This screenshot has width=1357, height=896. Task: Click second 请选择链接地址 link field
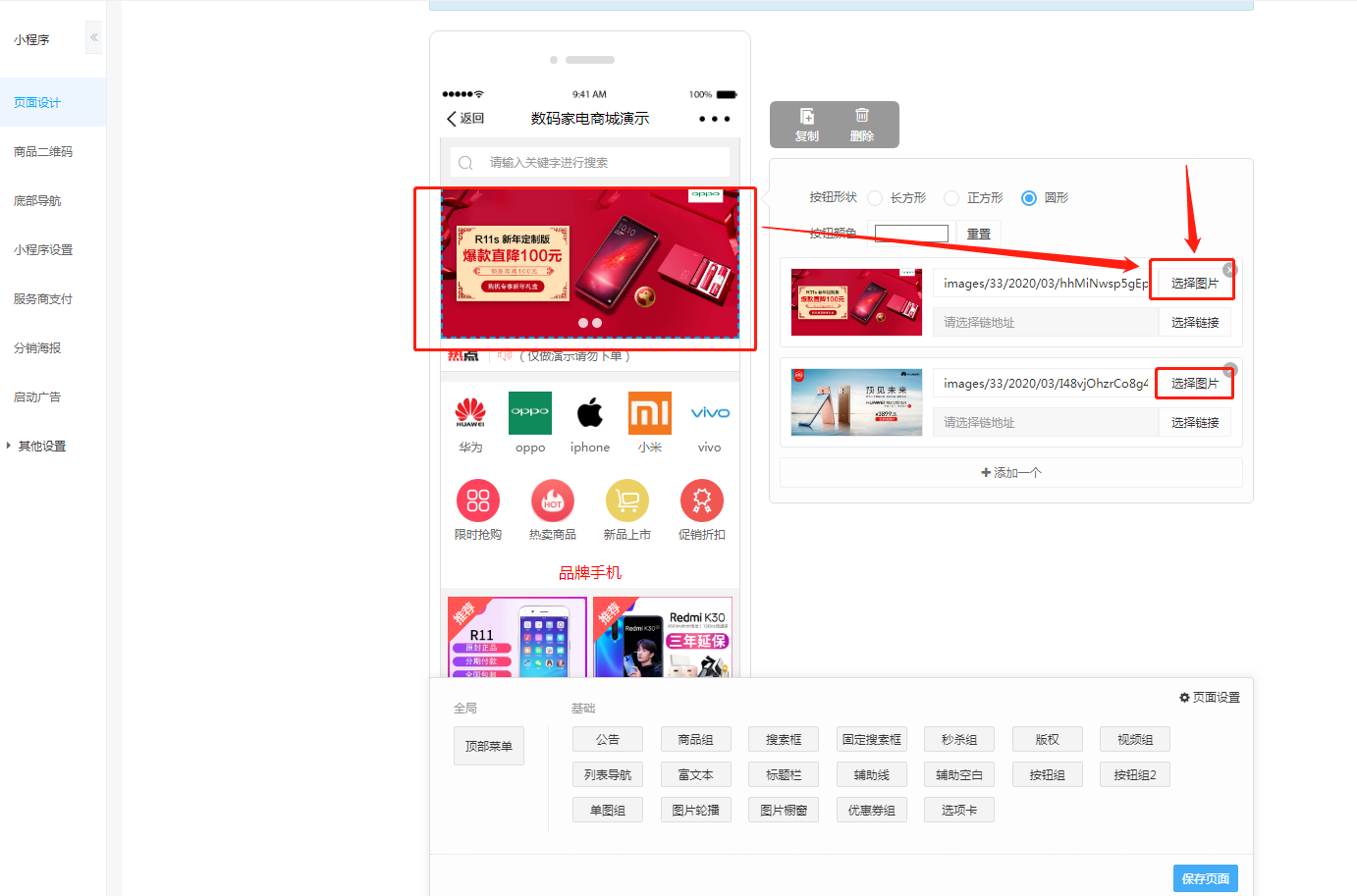point(1046,423)
